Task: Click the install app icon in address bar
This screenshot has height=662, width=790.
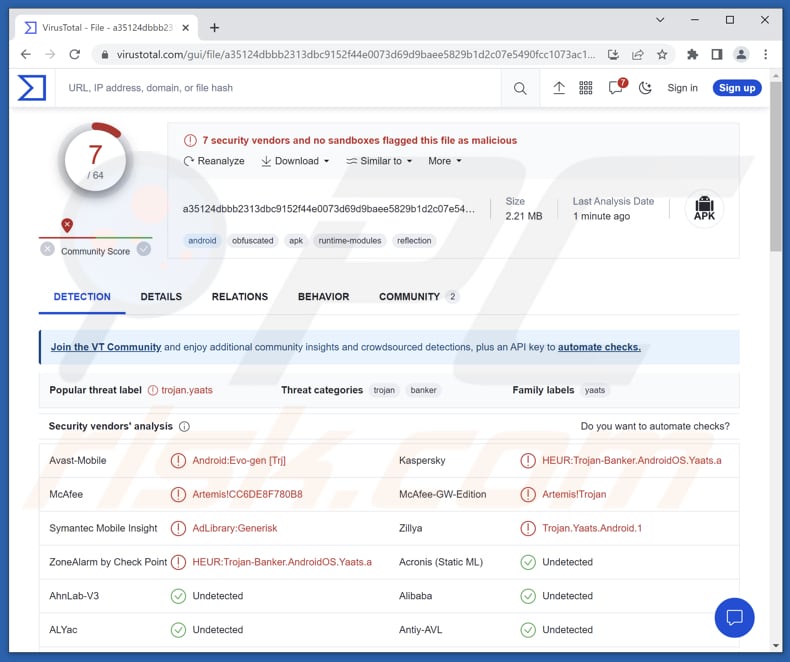Action: [x=613, y=54]
